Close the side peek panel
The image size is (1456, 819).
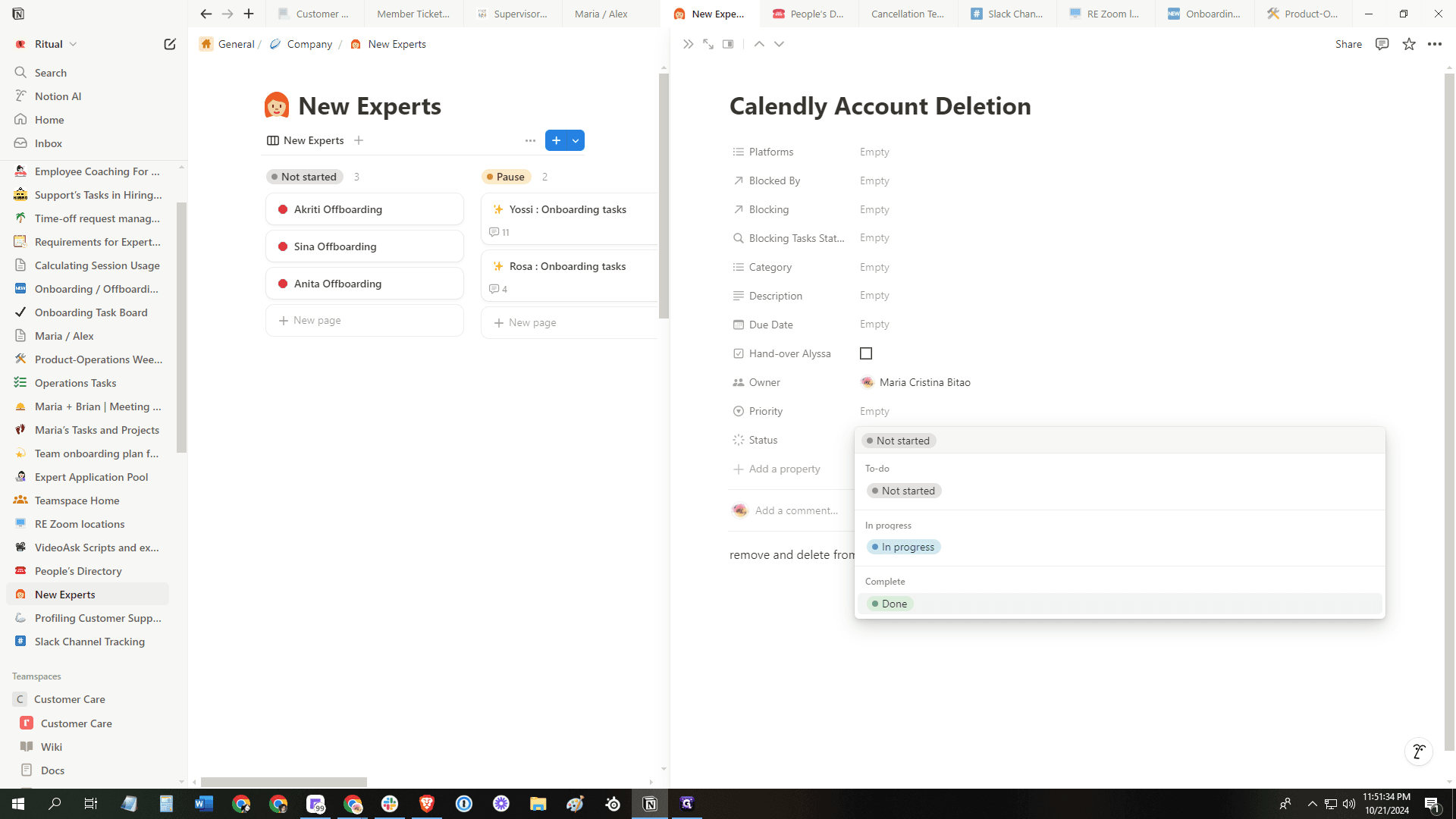tap(688, 44)
